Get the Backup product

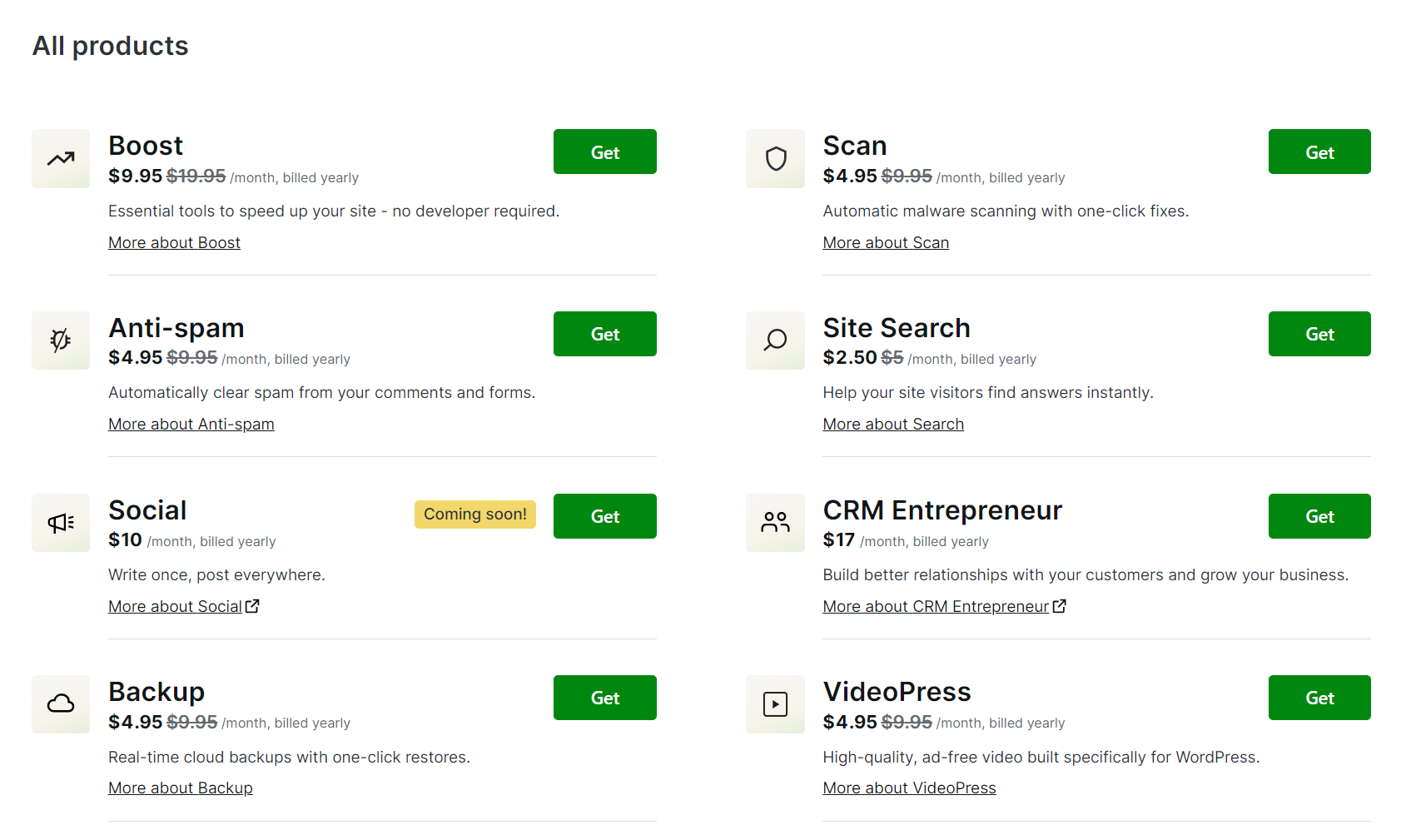pyautogui.click(x=605, y=698)
